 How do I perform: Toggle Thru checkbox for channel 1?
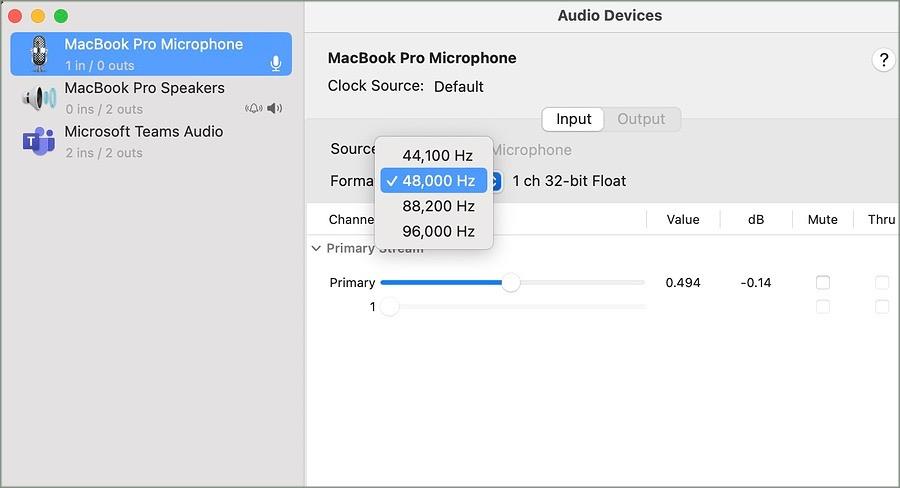pos(882,307)
